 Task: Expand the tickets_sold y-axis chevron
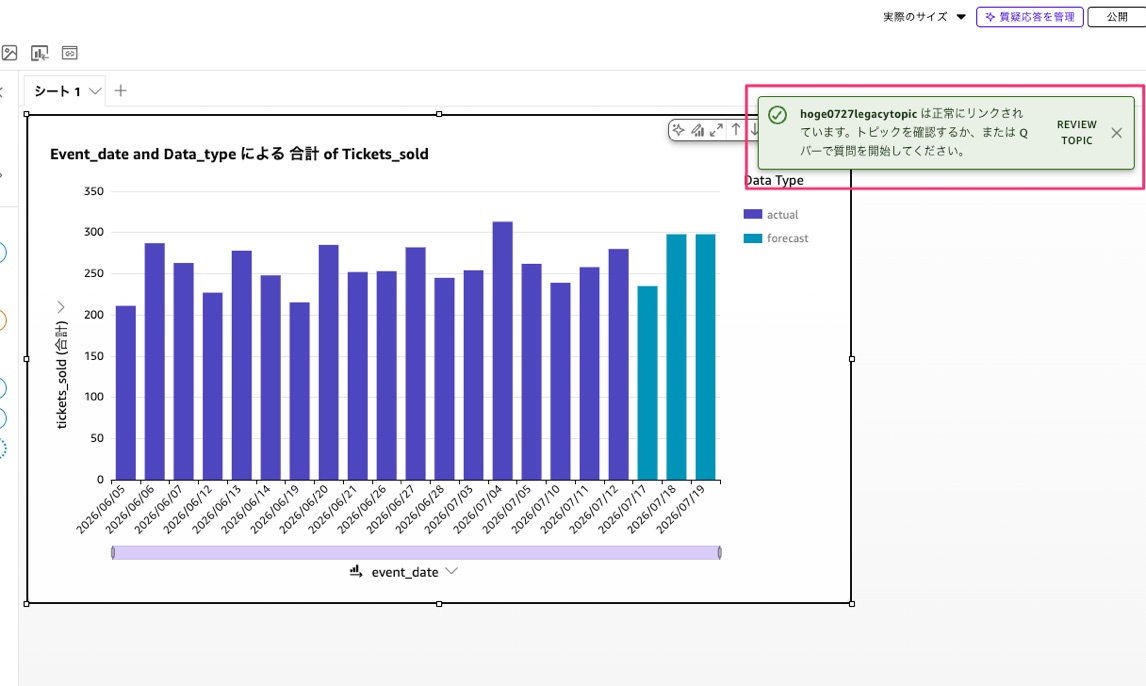61,307
